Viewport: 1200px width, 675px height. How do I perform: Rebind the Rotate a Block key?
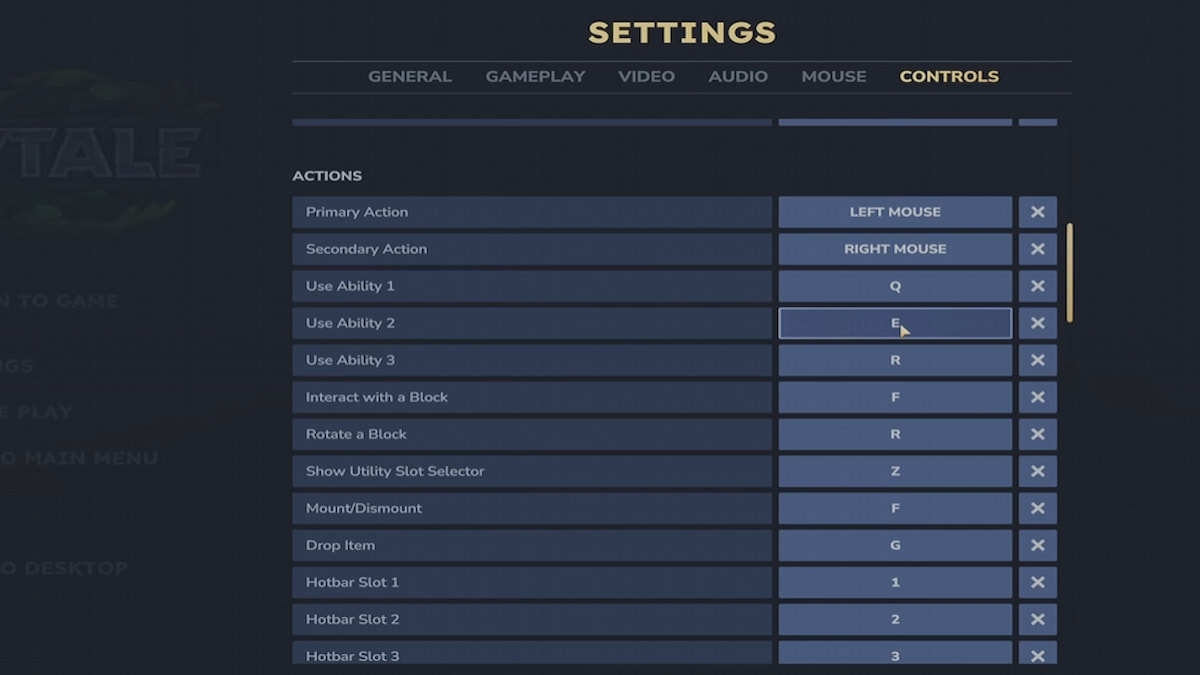coord(895,434)
